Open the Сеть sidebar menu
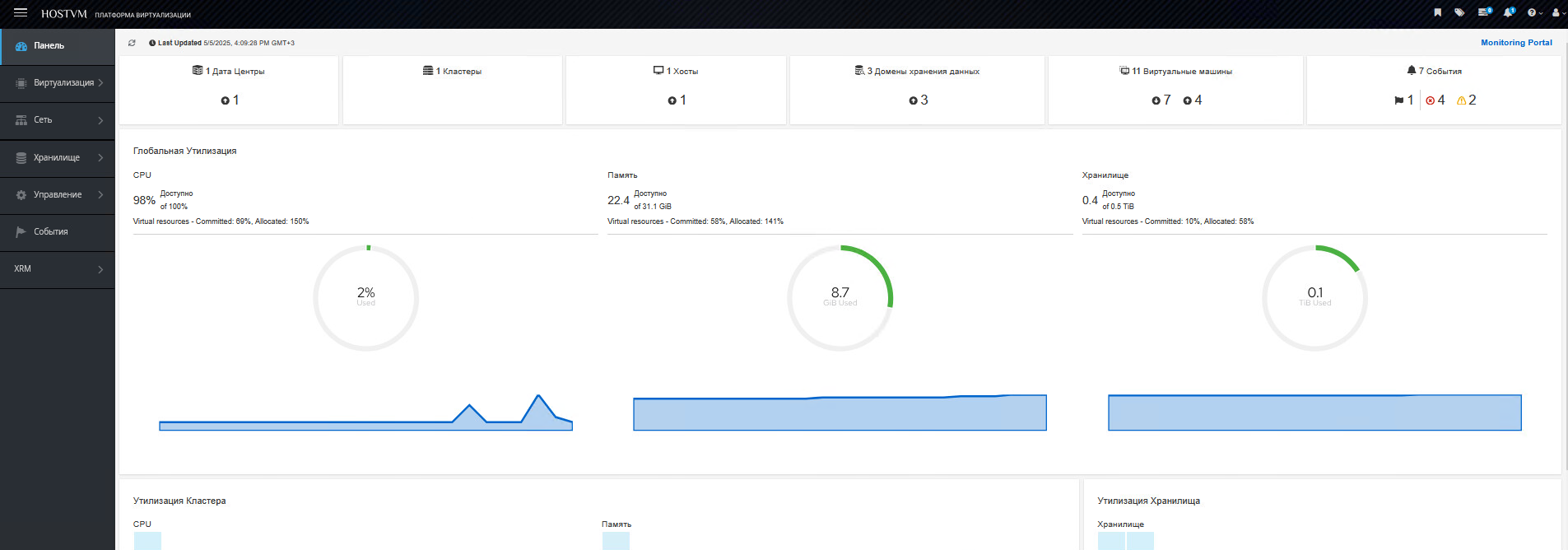 point(58,120)
